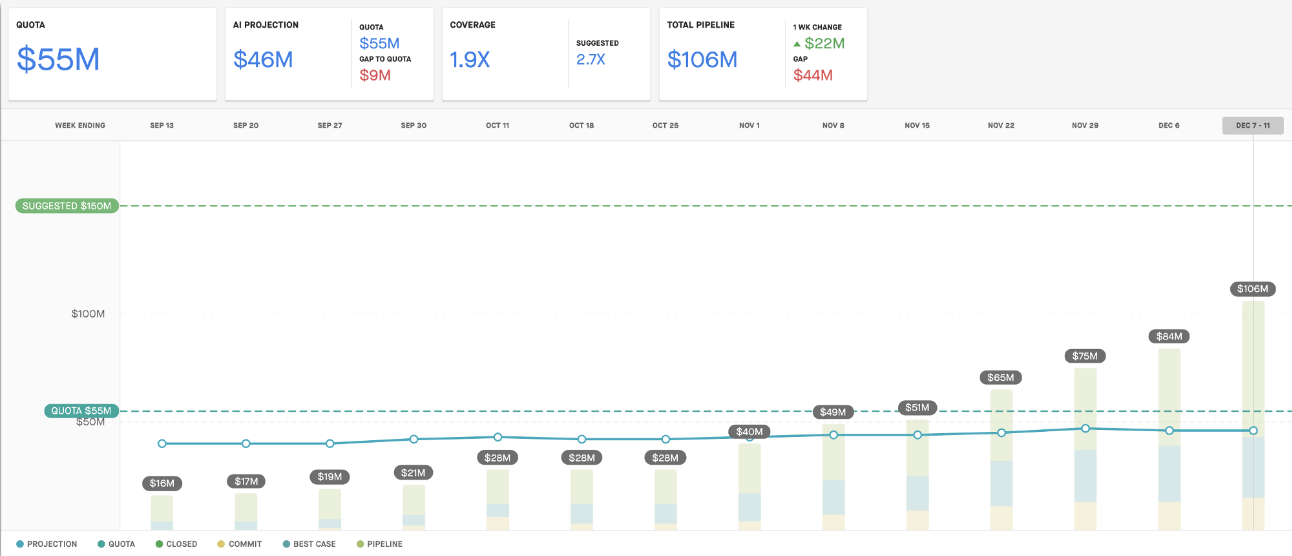Click the $51M bar total label

click(x=917, y=408)
